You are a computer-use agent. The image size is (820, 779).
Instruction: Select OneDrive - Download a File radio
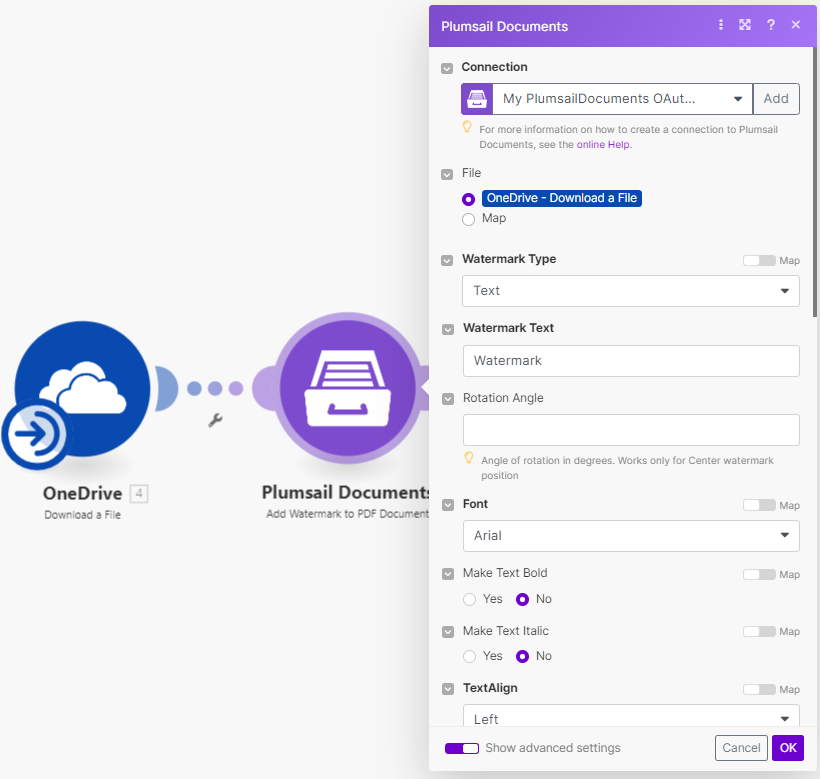[469, 199]
